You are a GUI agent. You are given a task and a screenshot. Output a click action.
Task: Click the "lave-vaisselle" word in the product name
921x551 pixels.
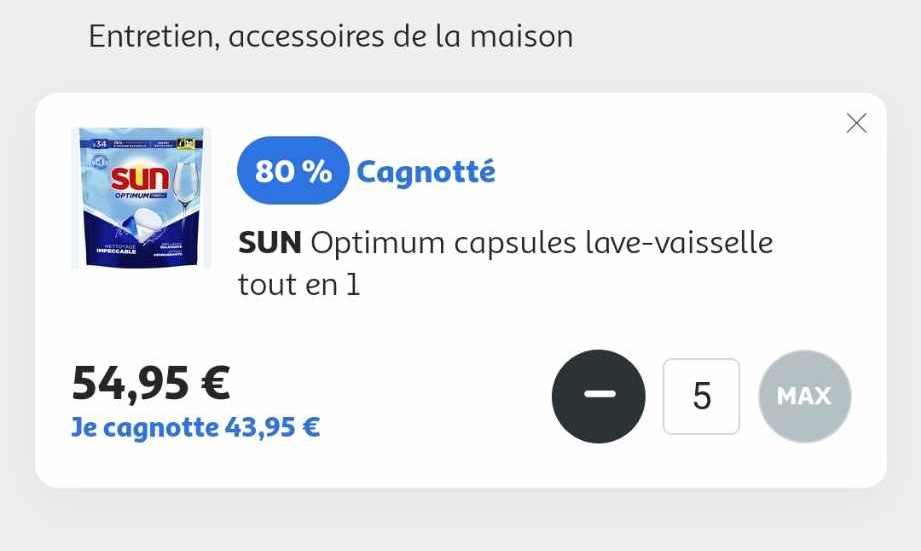[x=679, y=243]
